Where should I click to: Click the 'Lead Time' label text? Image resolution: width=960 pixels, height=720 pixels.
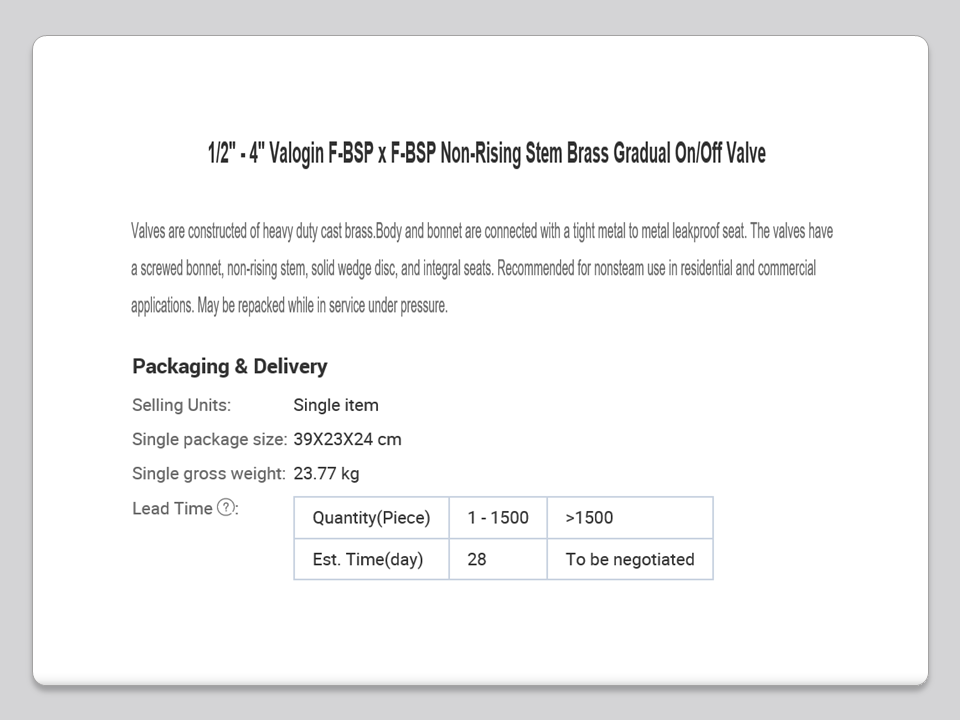coord(172,508)
